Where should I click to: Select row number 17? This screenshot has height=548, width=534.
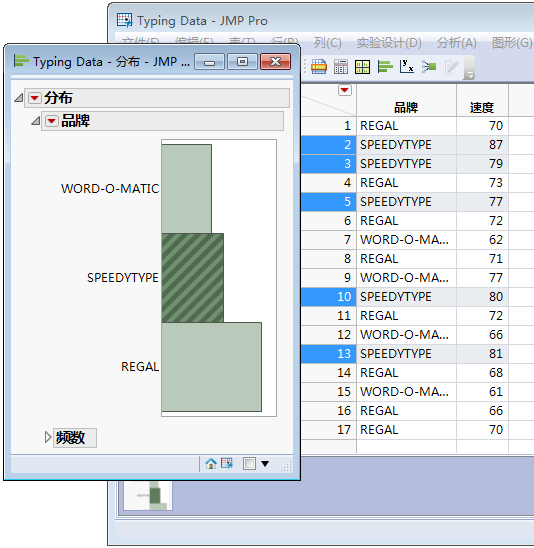[x=329, y=430]
